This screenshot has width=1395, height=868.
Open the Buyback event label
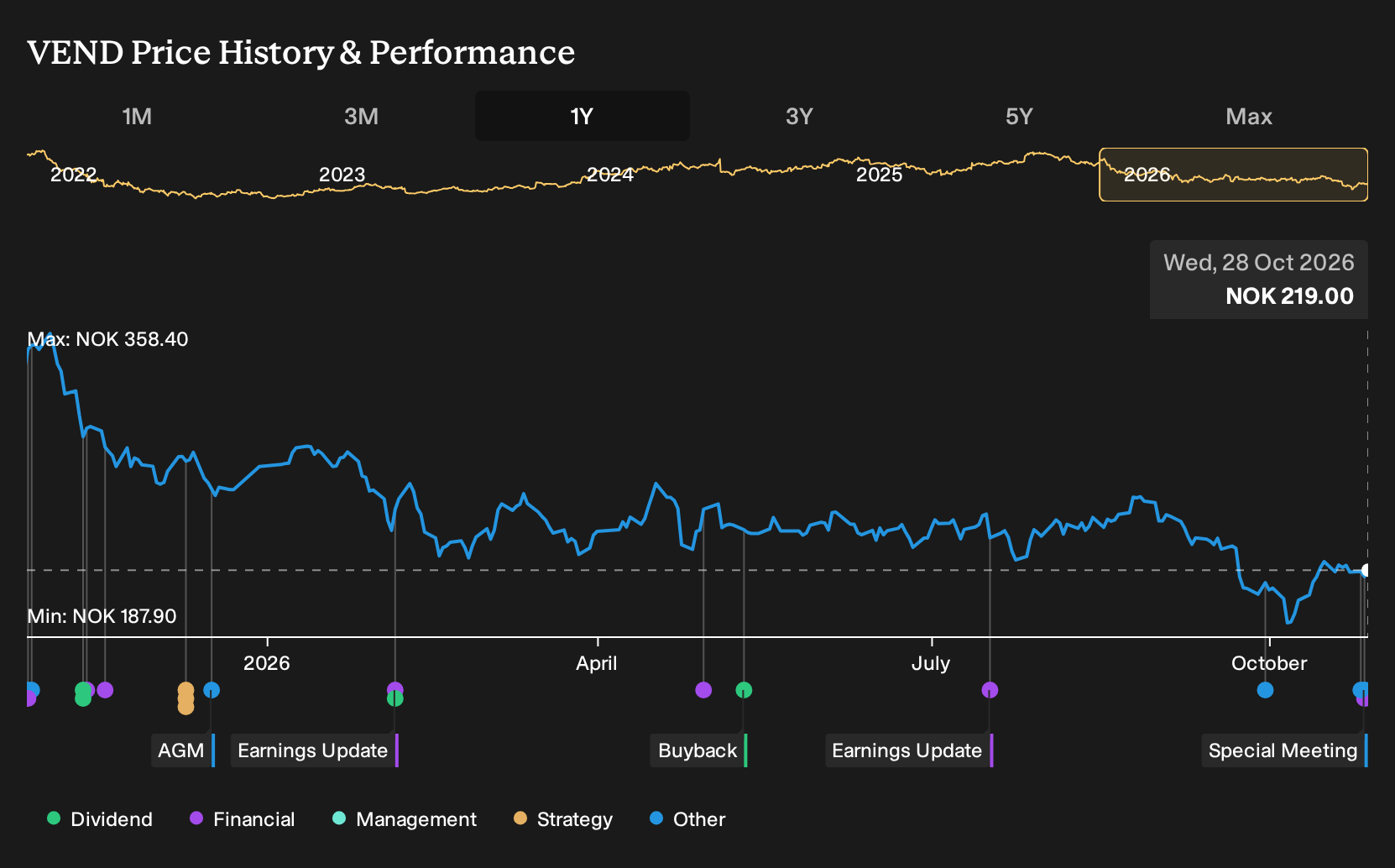coord(698,750)
